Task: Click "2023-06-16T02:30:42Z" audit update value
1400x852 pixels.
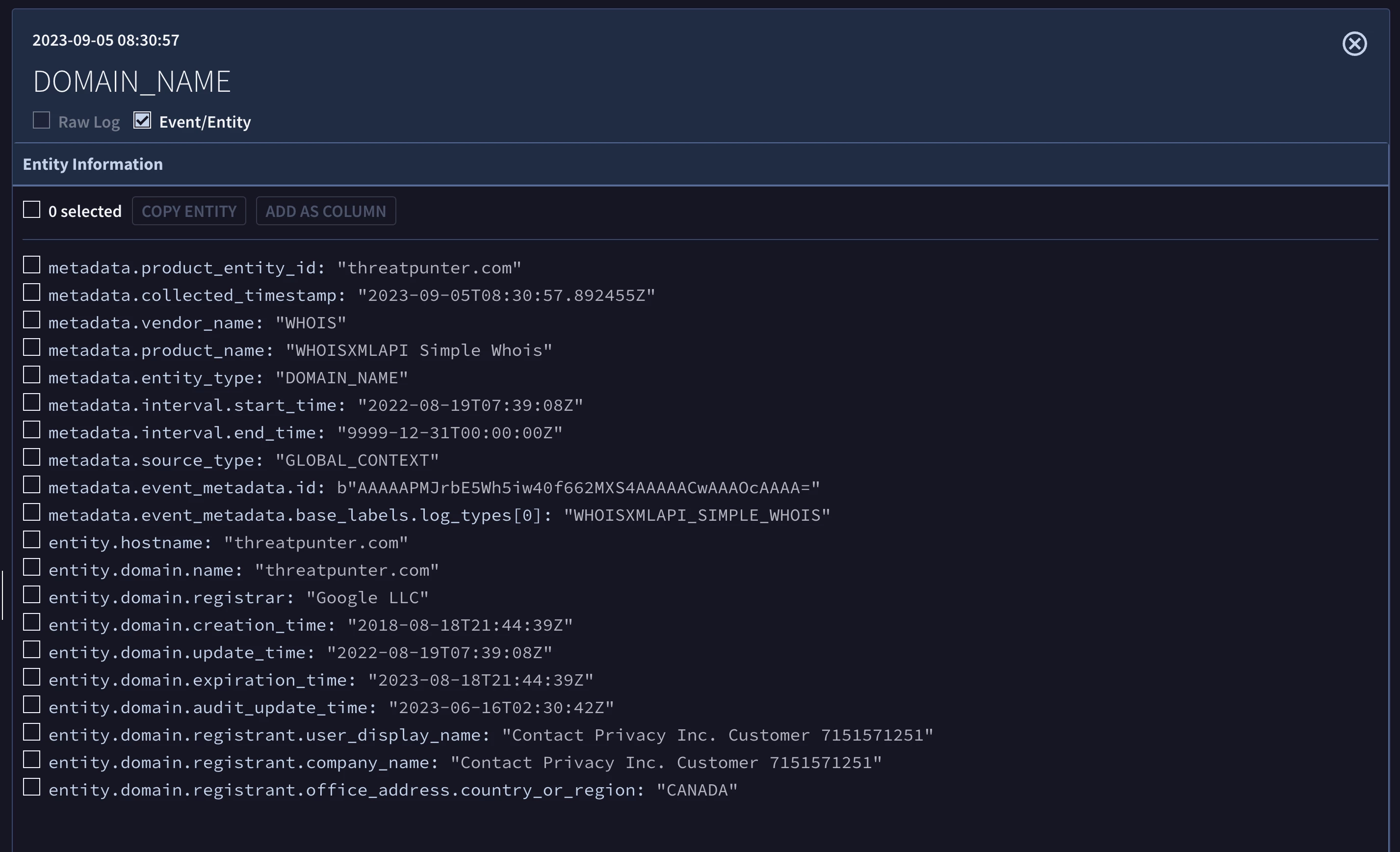Action: point(501,708)
